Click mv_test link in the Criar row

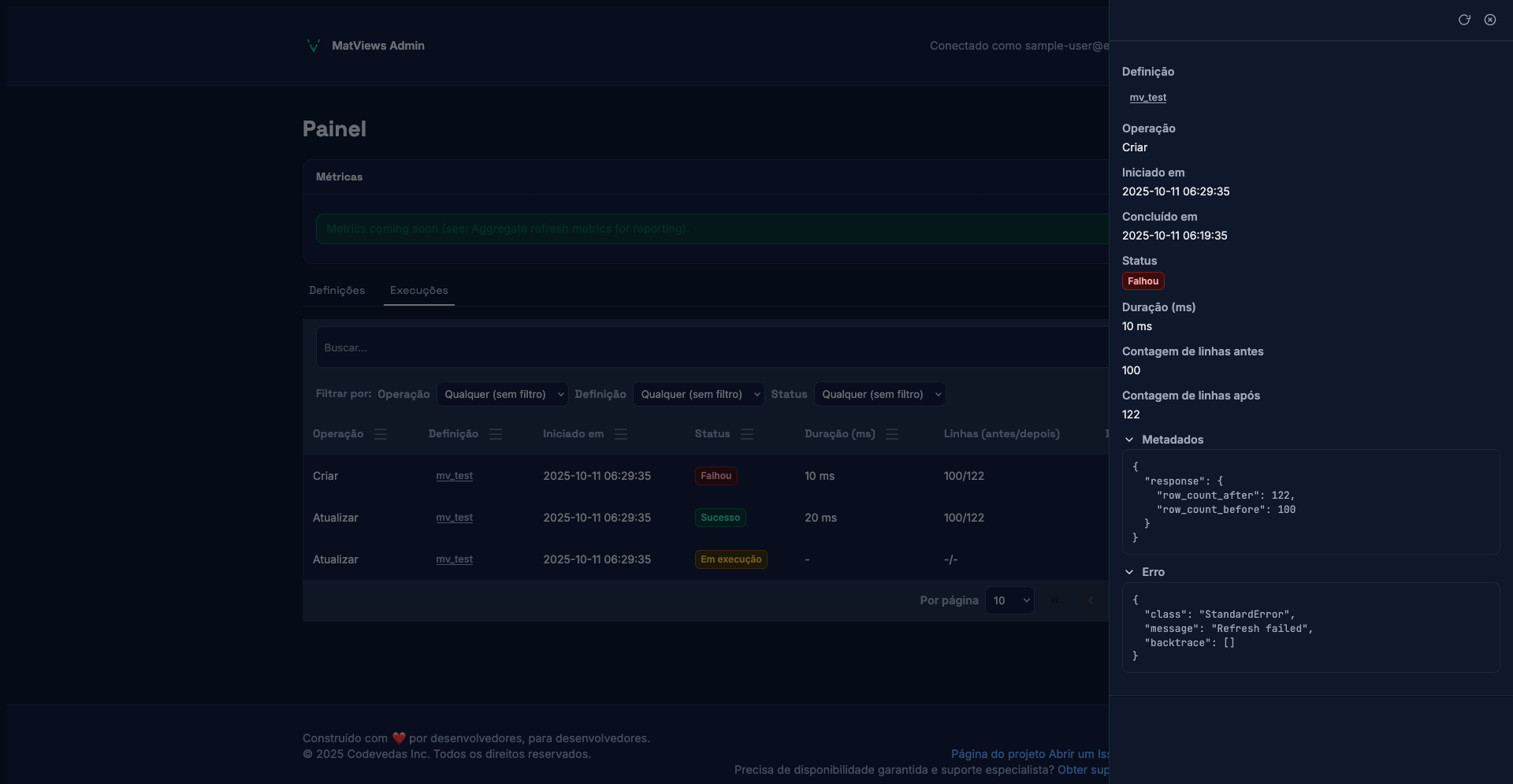coord(454,476)
